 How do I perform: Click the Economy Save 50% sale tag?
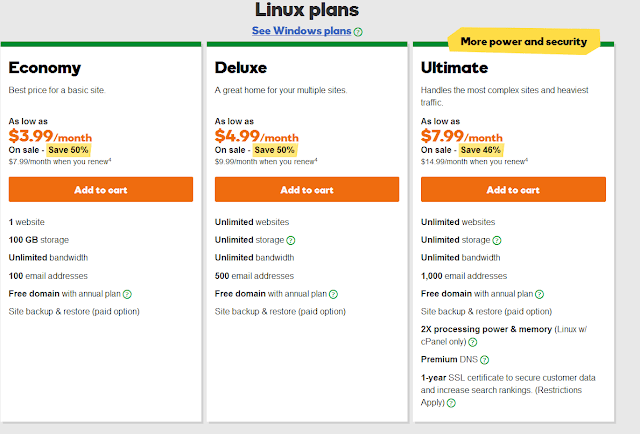[x=68, y=150]
